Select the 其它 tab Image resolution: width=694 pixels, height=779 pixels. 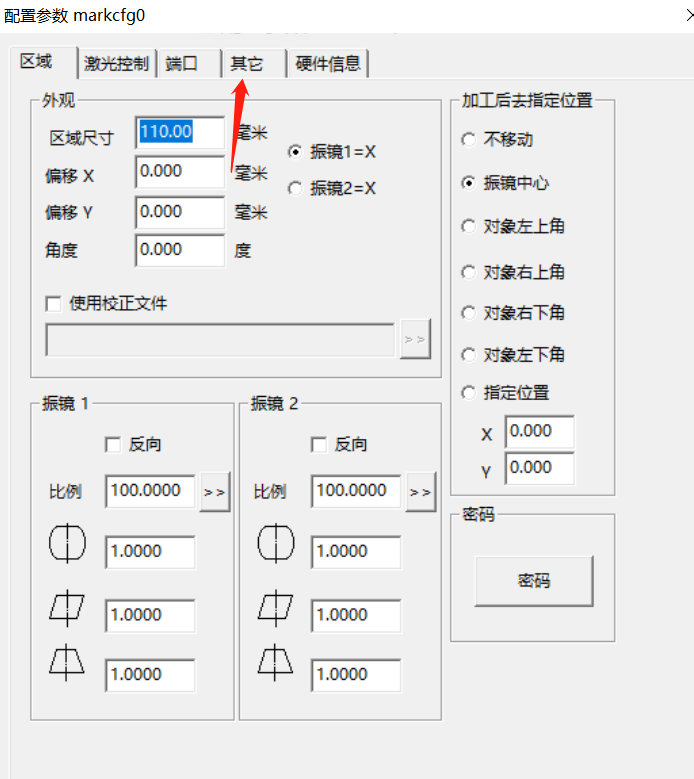click(255, 64)
